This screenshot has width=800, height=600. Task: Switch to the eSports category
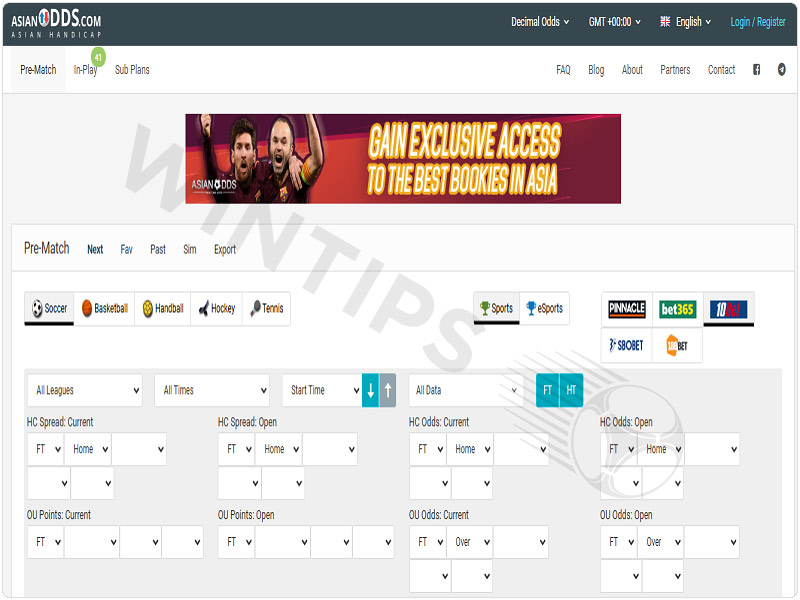544,308
